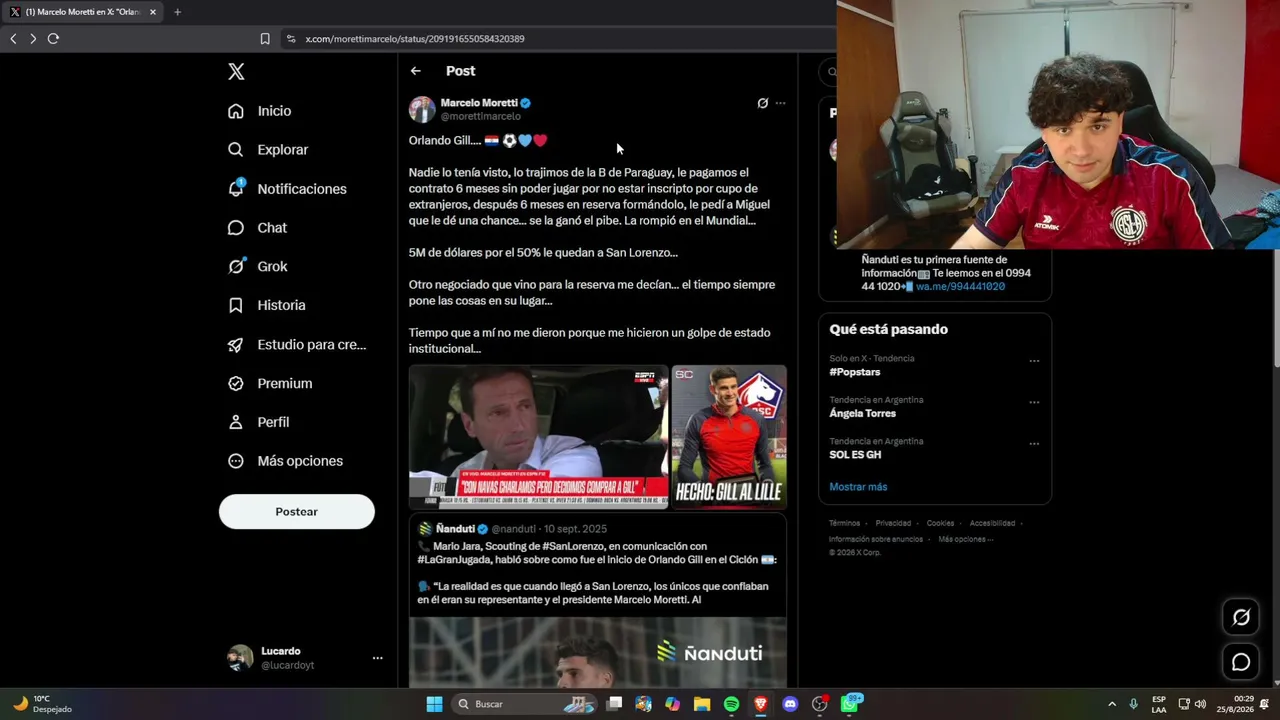Image resolution: width=1280 pixels, height=720 pixels.
Task: Open the Premium badge icon
Action: (x=236, y=383)
